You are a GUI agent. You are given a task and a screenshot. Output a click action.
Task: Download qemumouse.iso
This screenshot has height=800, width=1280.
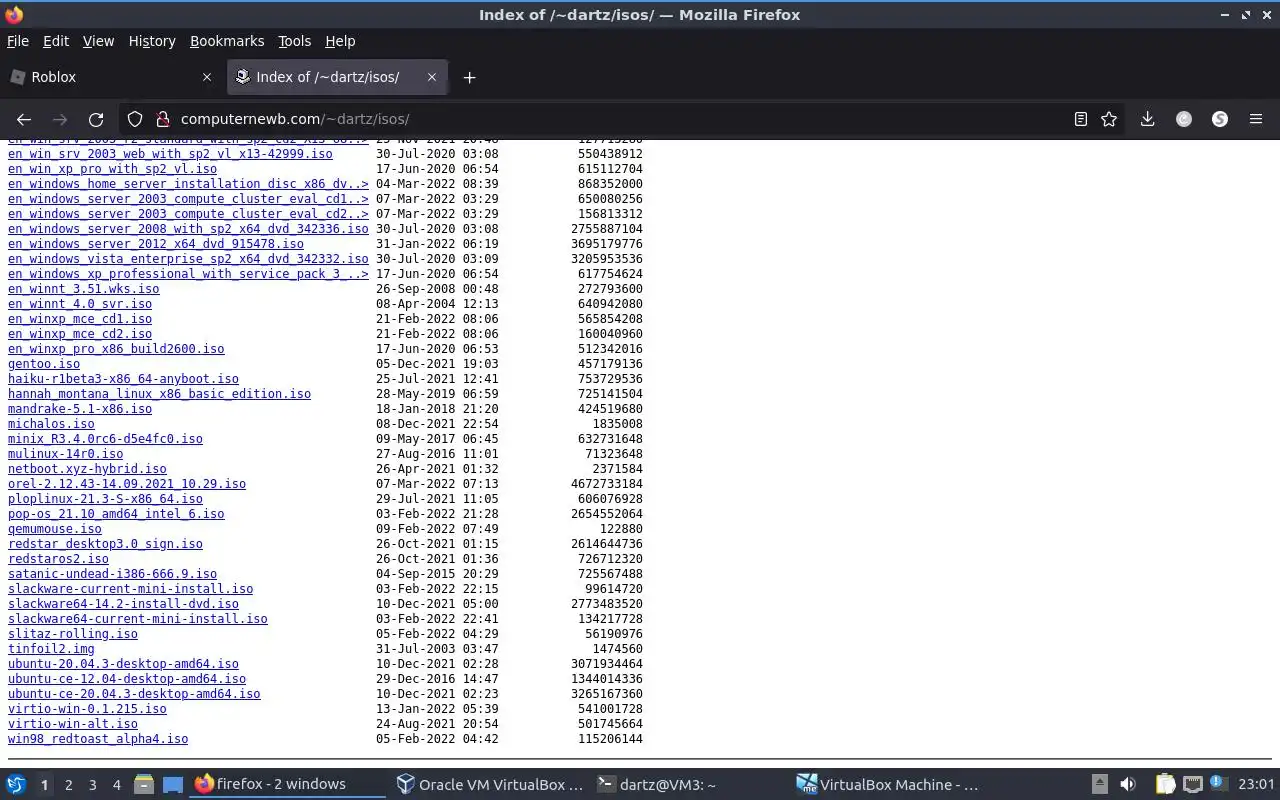55,529
